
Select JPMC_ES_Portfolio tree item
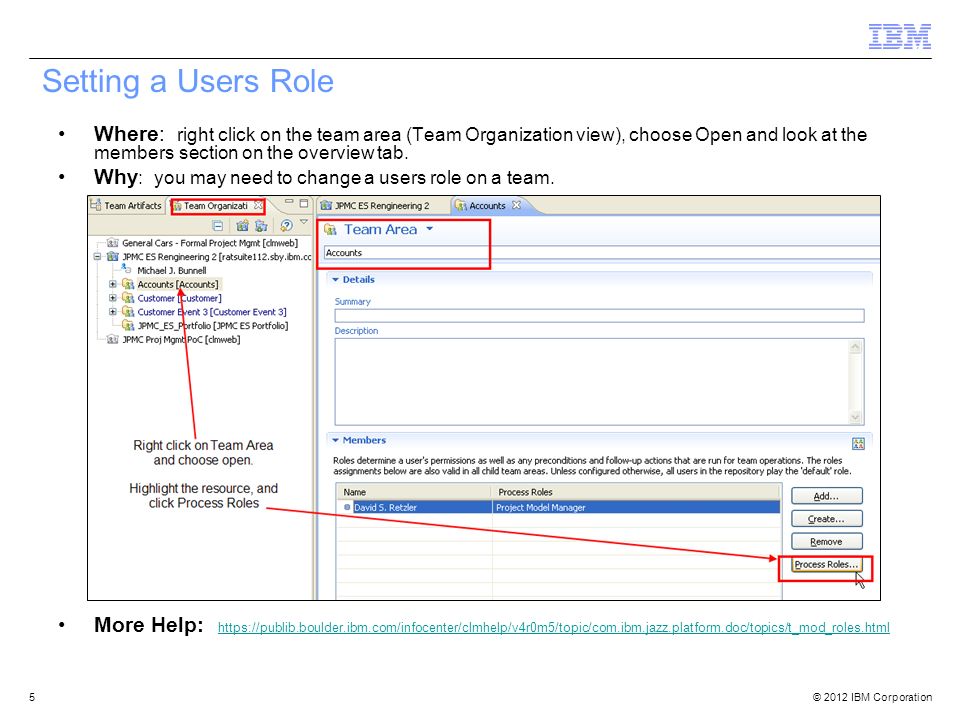(212, 326)
